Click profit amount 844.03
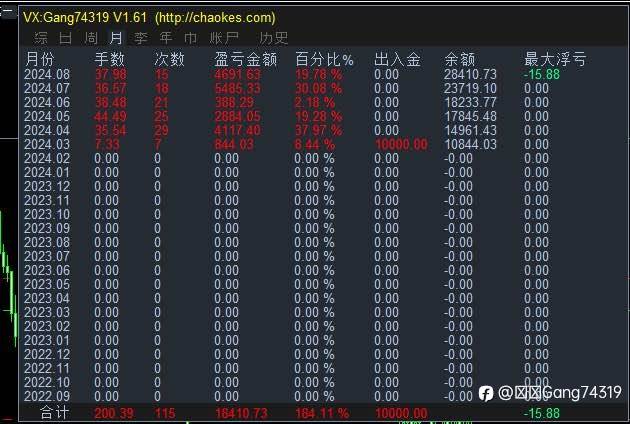 [x=234, y=144]
